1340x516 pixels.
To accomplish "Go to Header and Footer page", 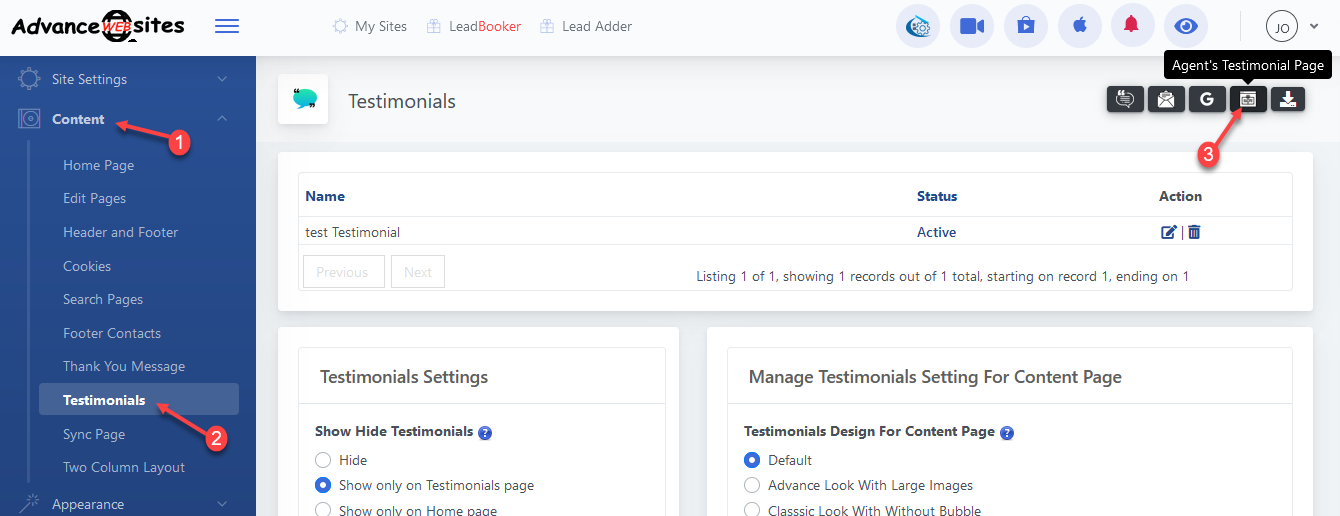I will click(120, 232).
